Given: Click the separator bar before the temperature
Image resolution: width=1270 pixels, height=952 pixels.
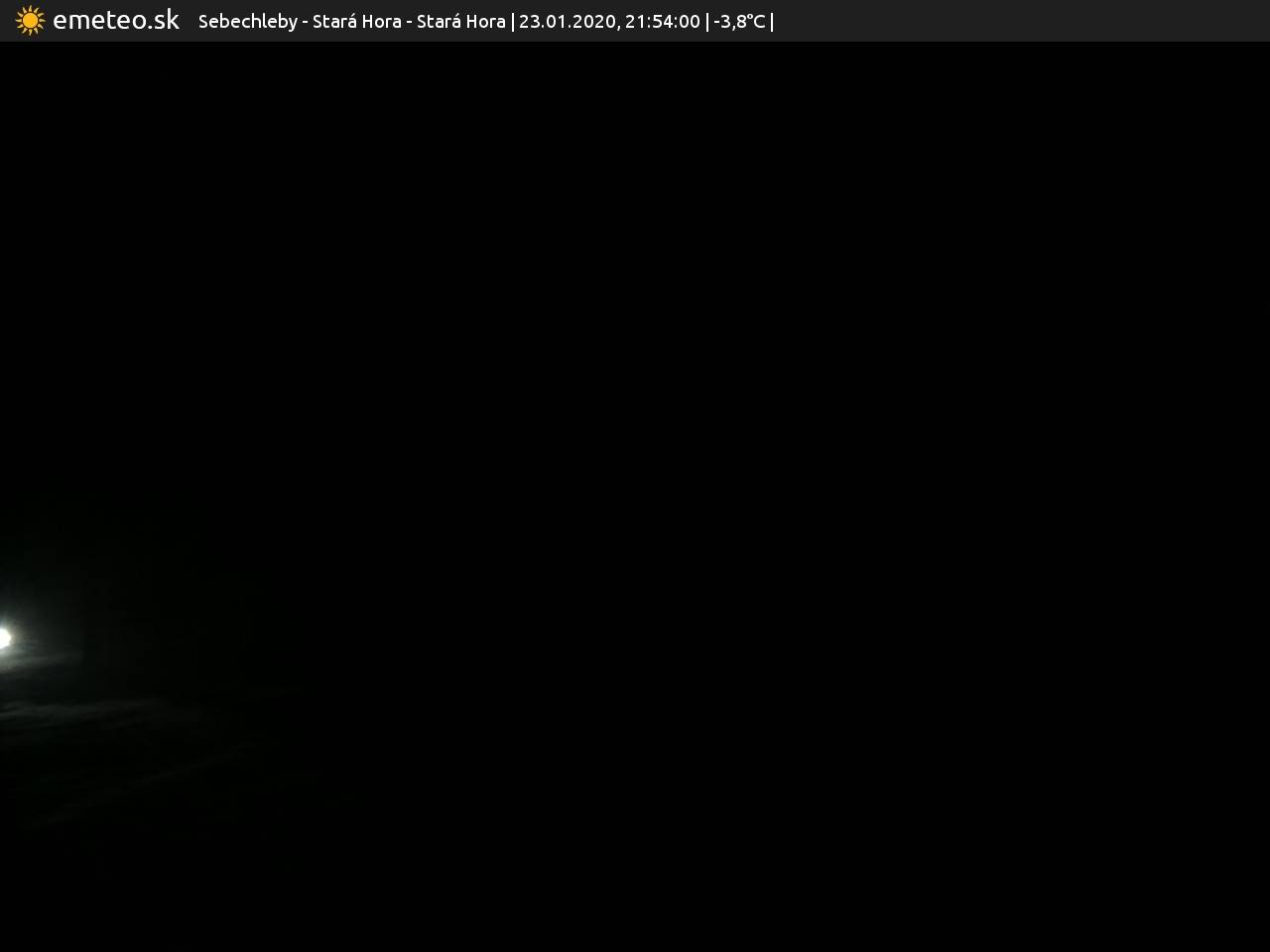Looking at the screenshot, I should (706, 22).
